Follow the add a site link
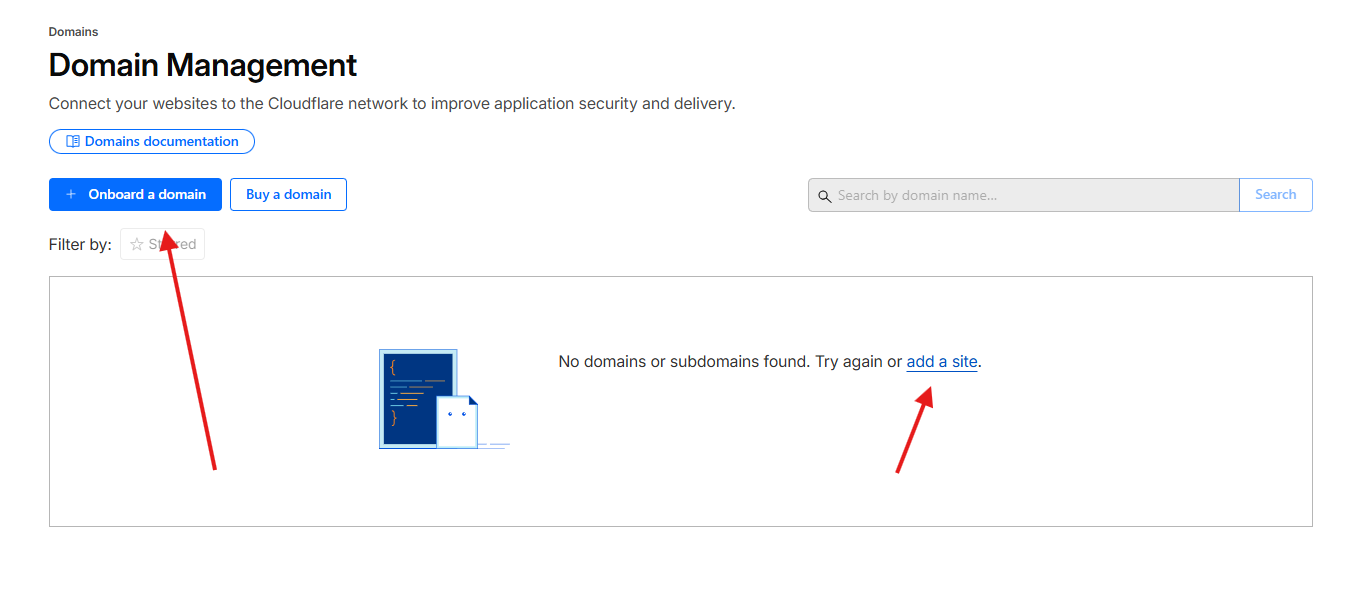Viewport: 1358px width, 604px height. tap(941, 362)
